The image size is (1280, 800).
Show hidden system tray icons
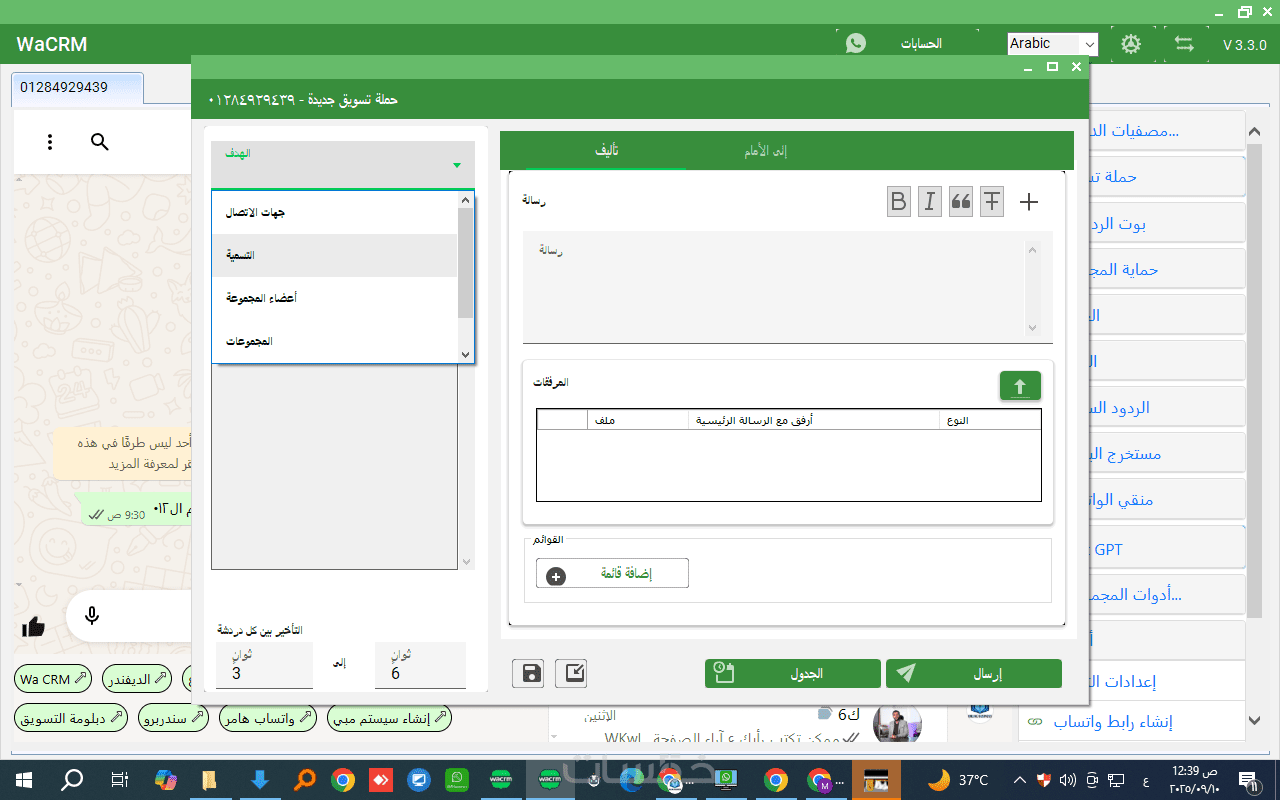point(1019,780)
